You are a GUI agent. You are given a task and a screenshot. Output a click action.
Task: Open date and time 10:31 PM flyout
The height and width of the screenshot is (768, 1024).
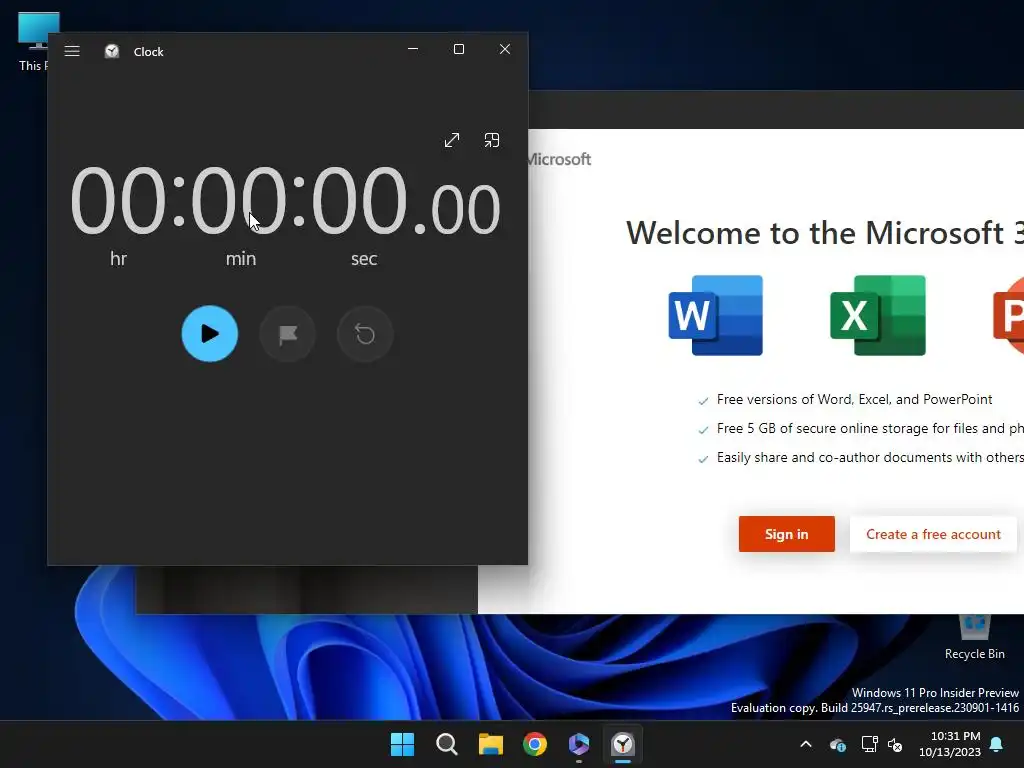coord(950,744)
